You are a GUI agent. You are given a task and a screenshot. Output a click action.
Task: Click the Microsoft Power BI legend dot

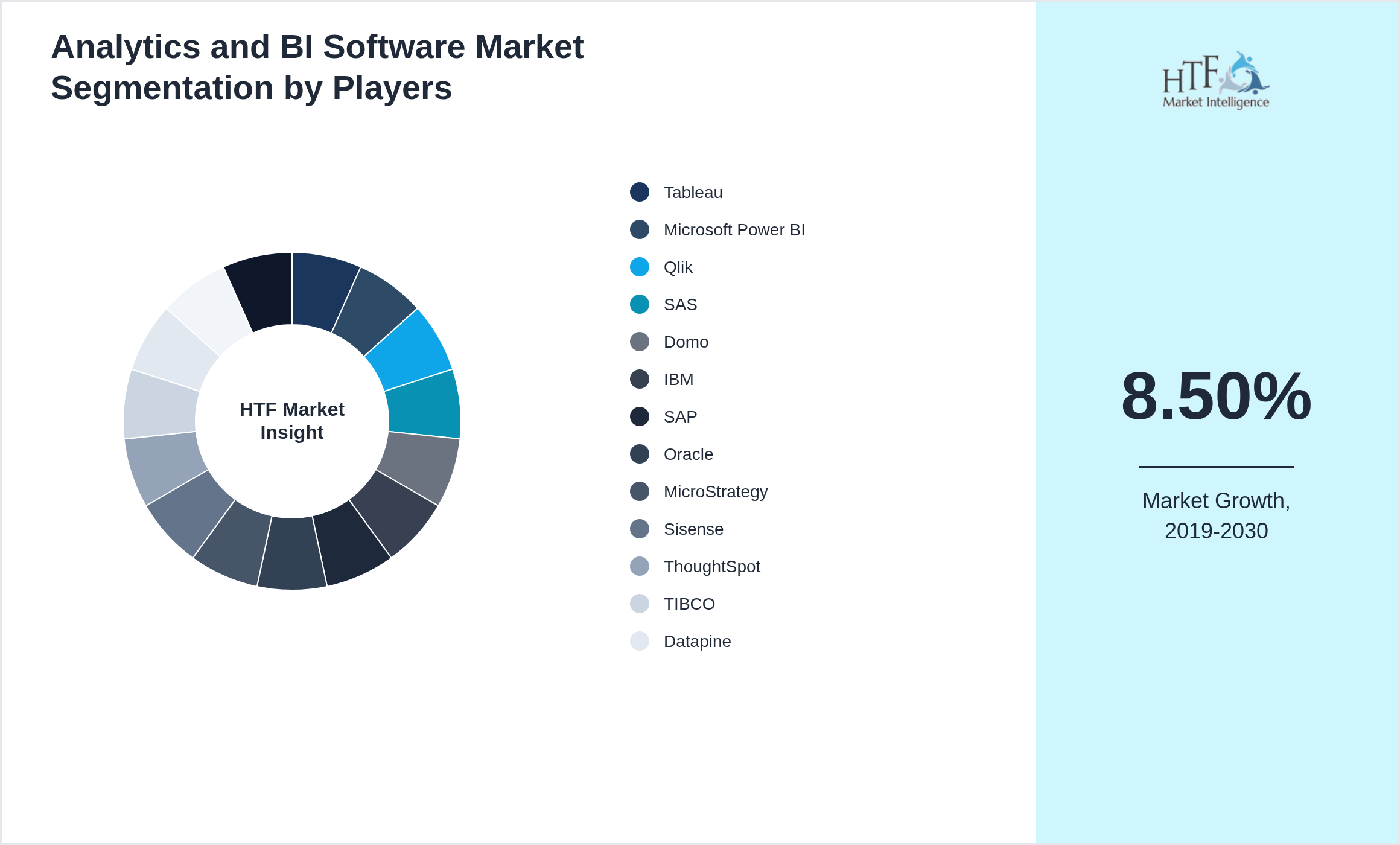click(x=640, y=229)
